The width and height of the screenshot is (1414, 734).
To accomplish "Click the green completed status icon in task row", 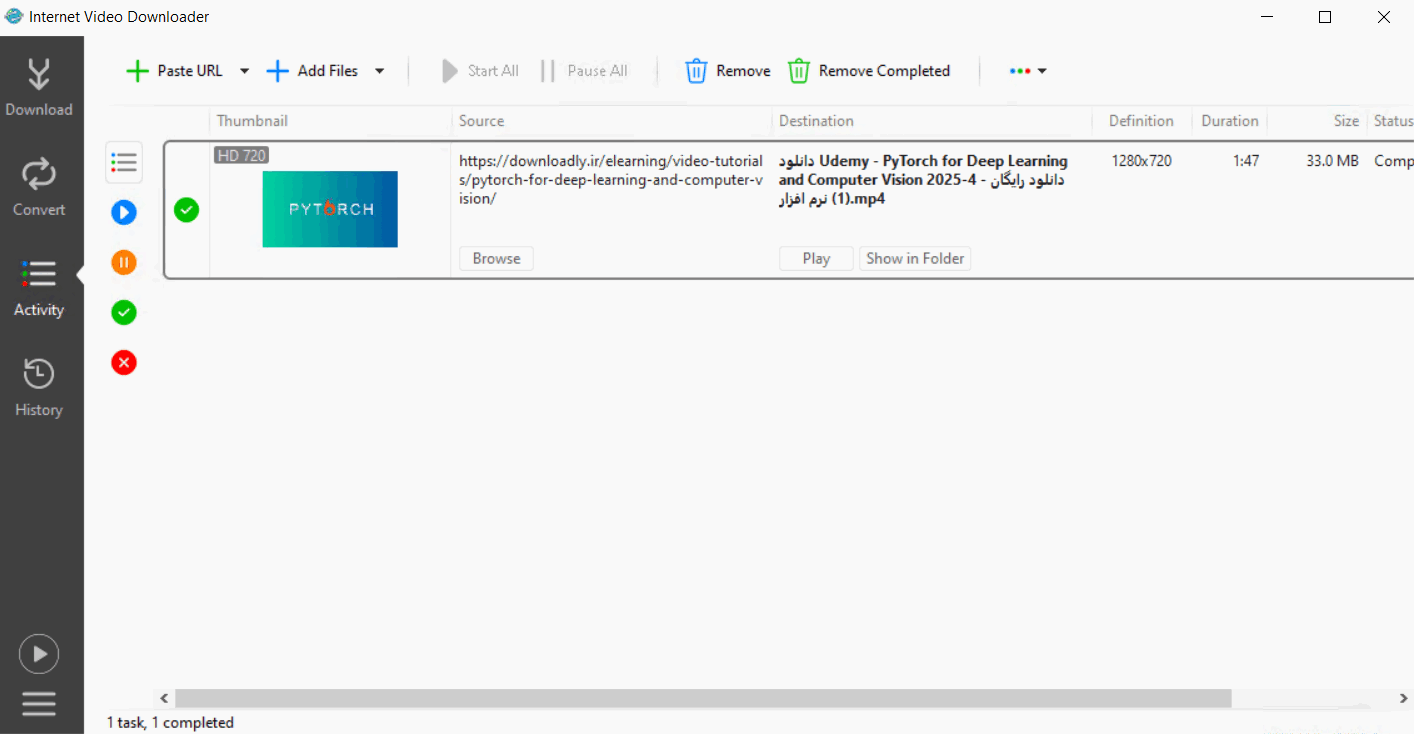I will pos(186,210).
